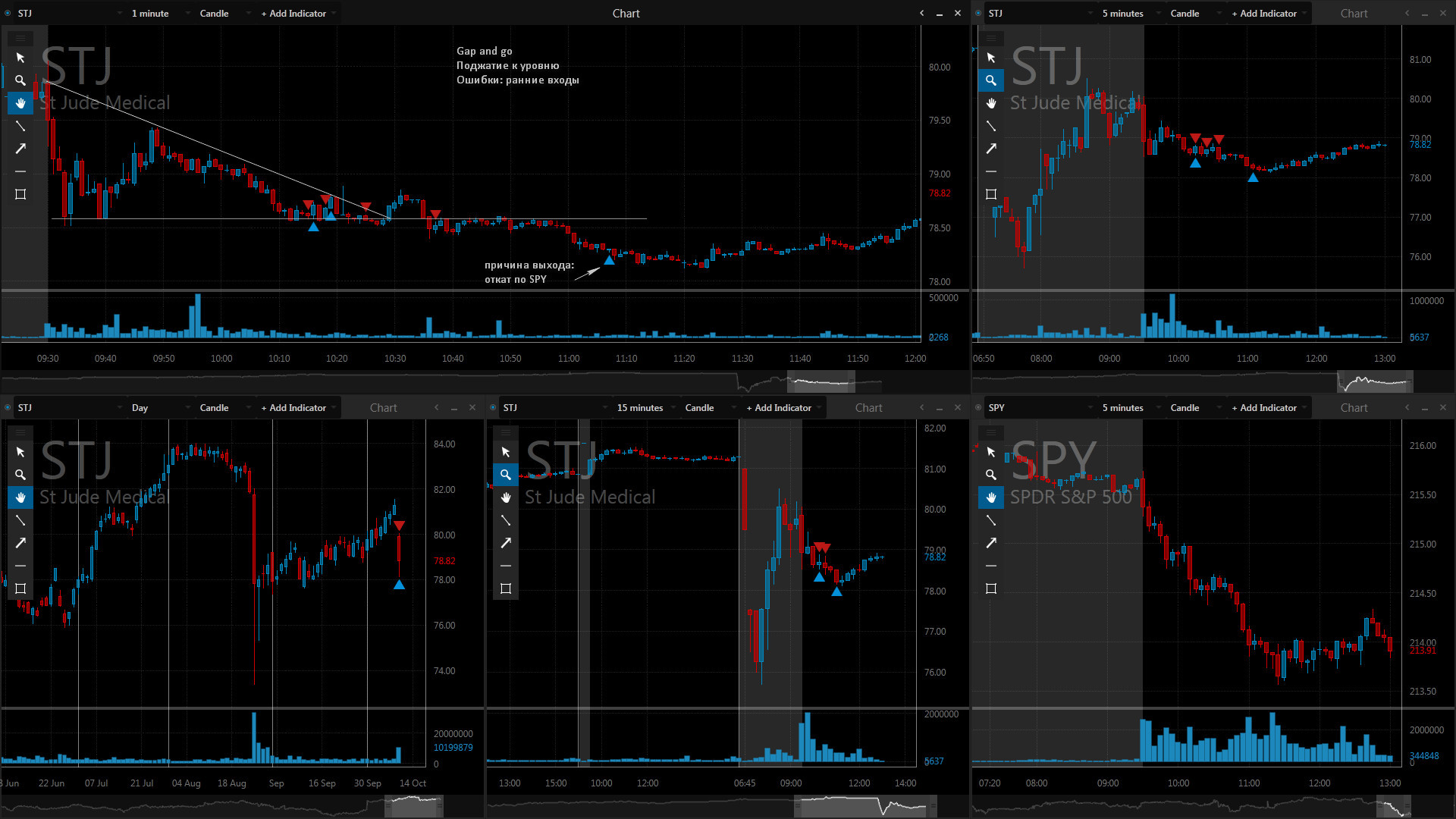Click Add Indicator in STJ 5 minutes panel
This screenshot has width=1456, height=819.
[1269, 13]
